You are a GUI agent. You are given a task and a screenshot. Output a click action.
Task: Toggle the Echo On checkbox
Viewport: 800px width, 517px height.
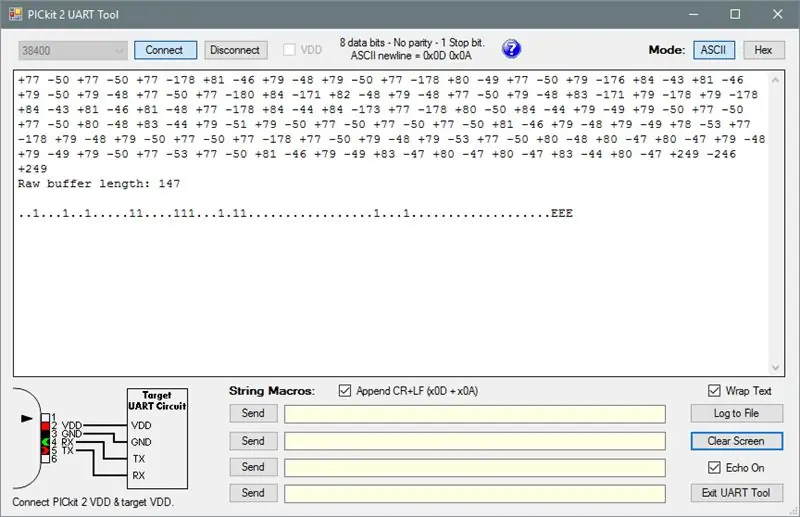tap(714, 467)
